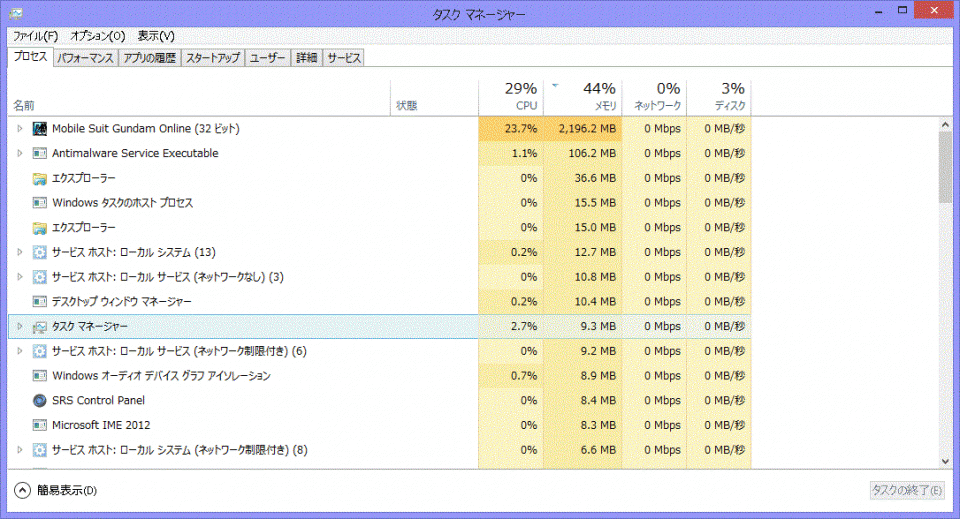Image resolution: width=960 pixels, height=519 pixels.
Task: Click the Windows タスクのホスト プロセス icon
Action: tap(40, 203)
